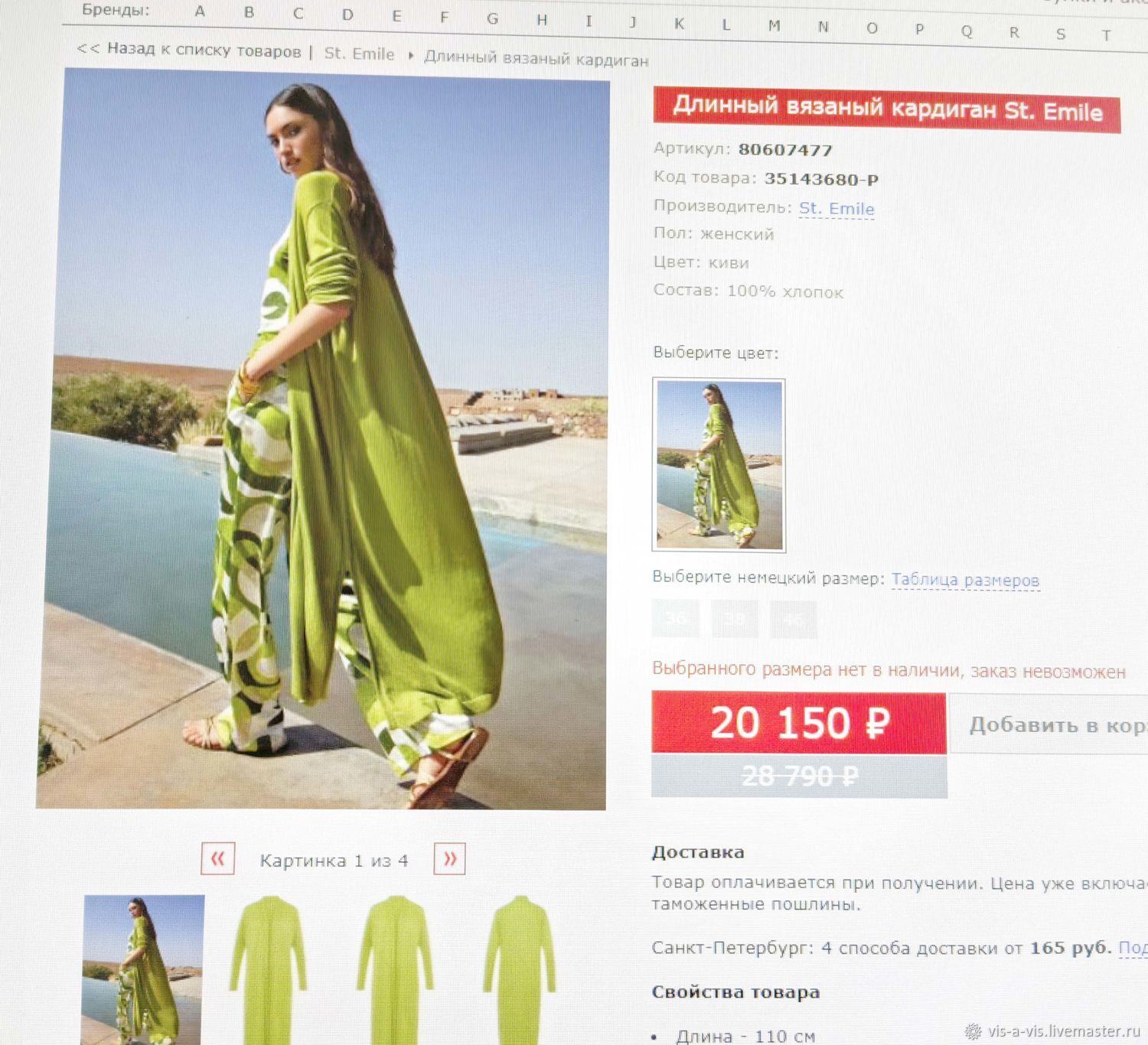Viewport: 1148px width, 1045px height.
Task: Click old price '28 790 ₽'
Action: [799, 776]
